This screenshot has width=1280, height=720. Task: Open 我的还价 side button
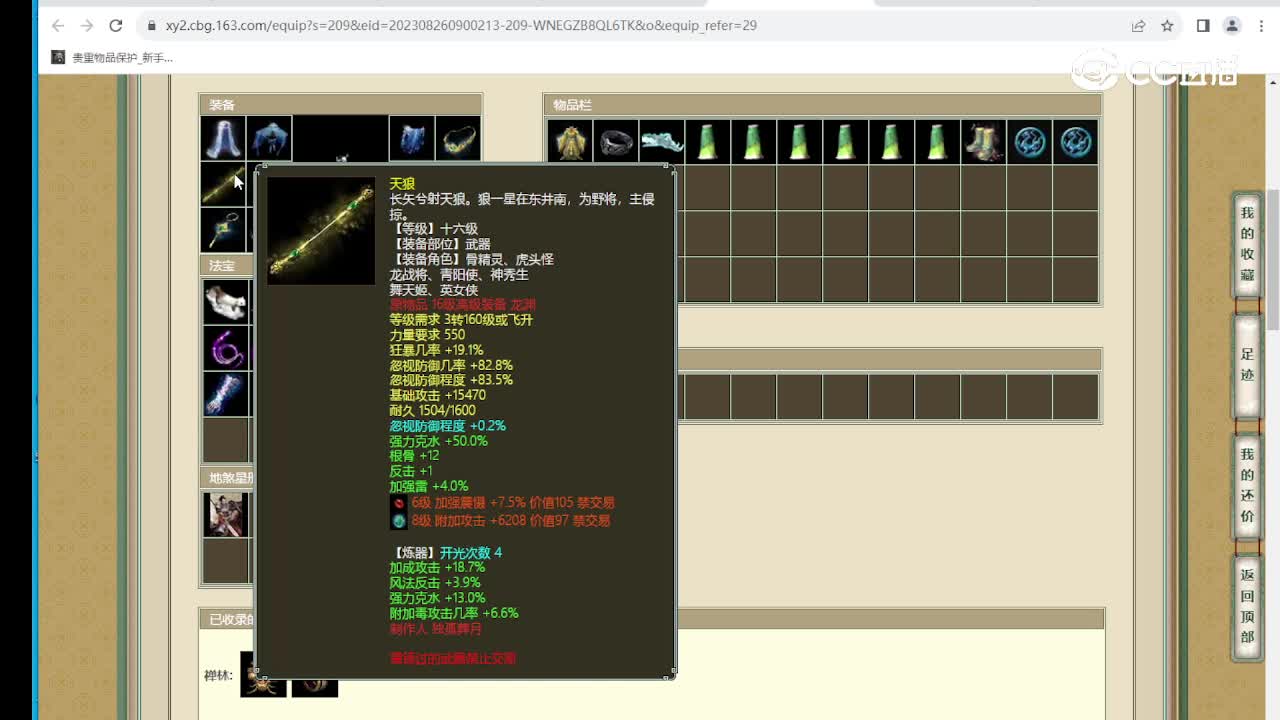pyautogui.click(x=1247, y=486)
